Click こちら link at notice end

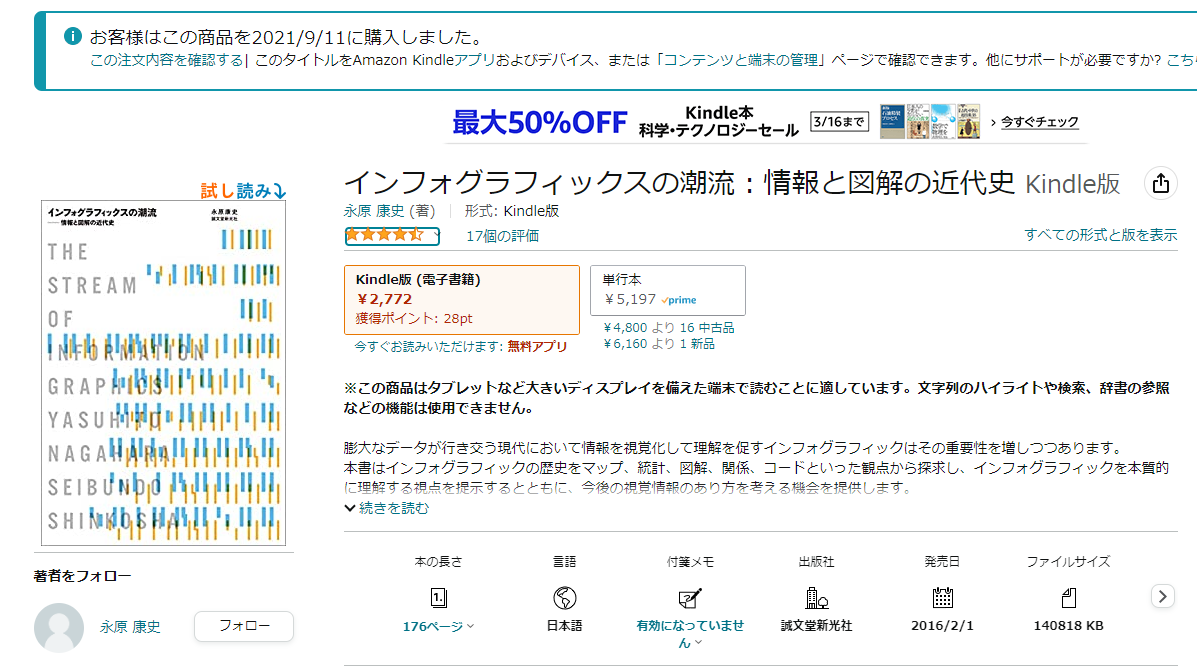point(1182,60)
